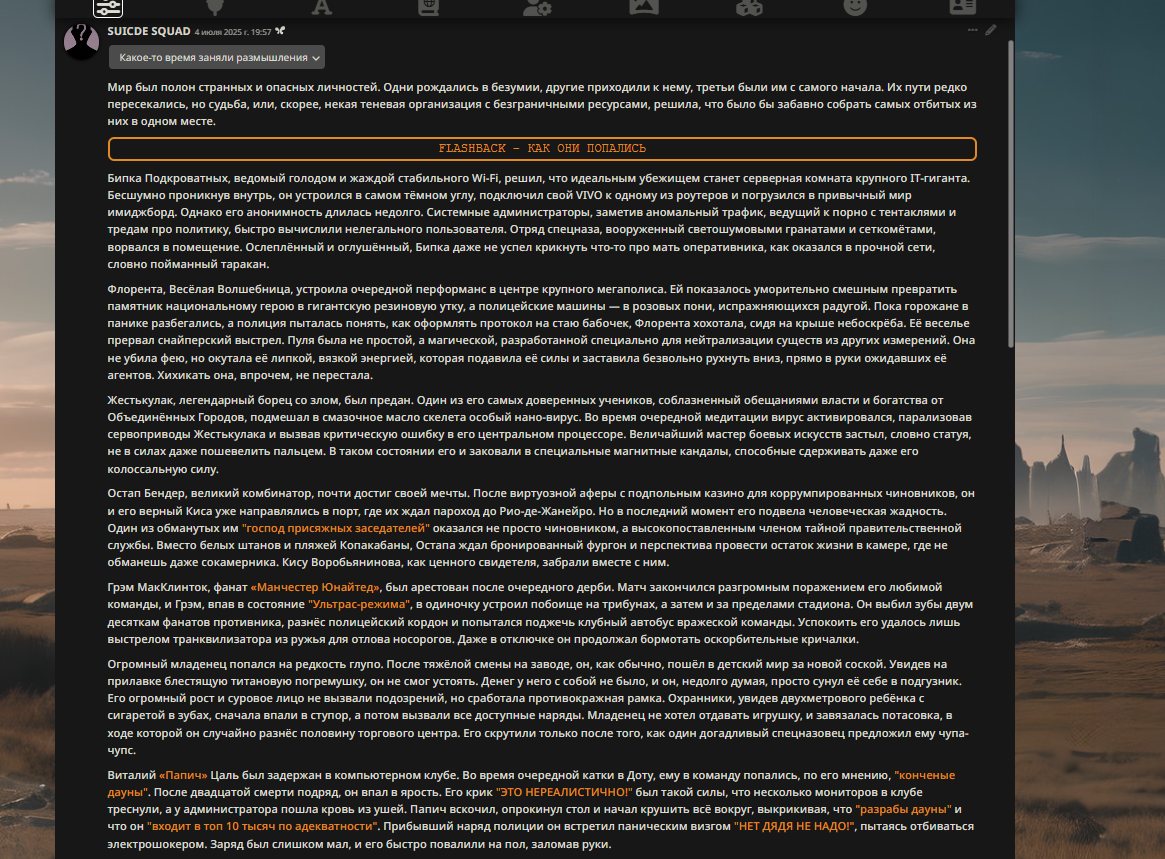Click paragraph starting "Остап Бендер, великий комбинатор"
1165x859 pixels.
coord(542,528)
